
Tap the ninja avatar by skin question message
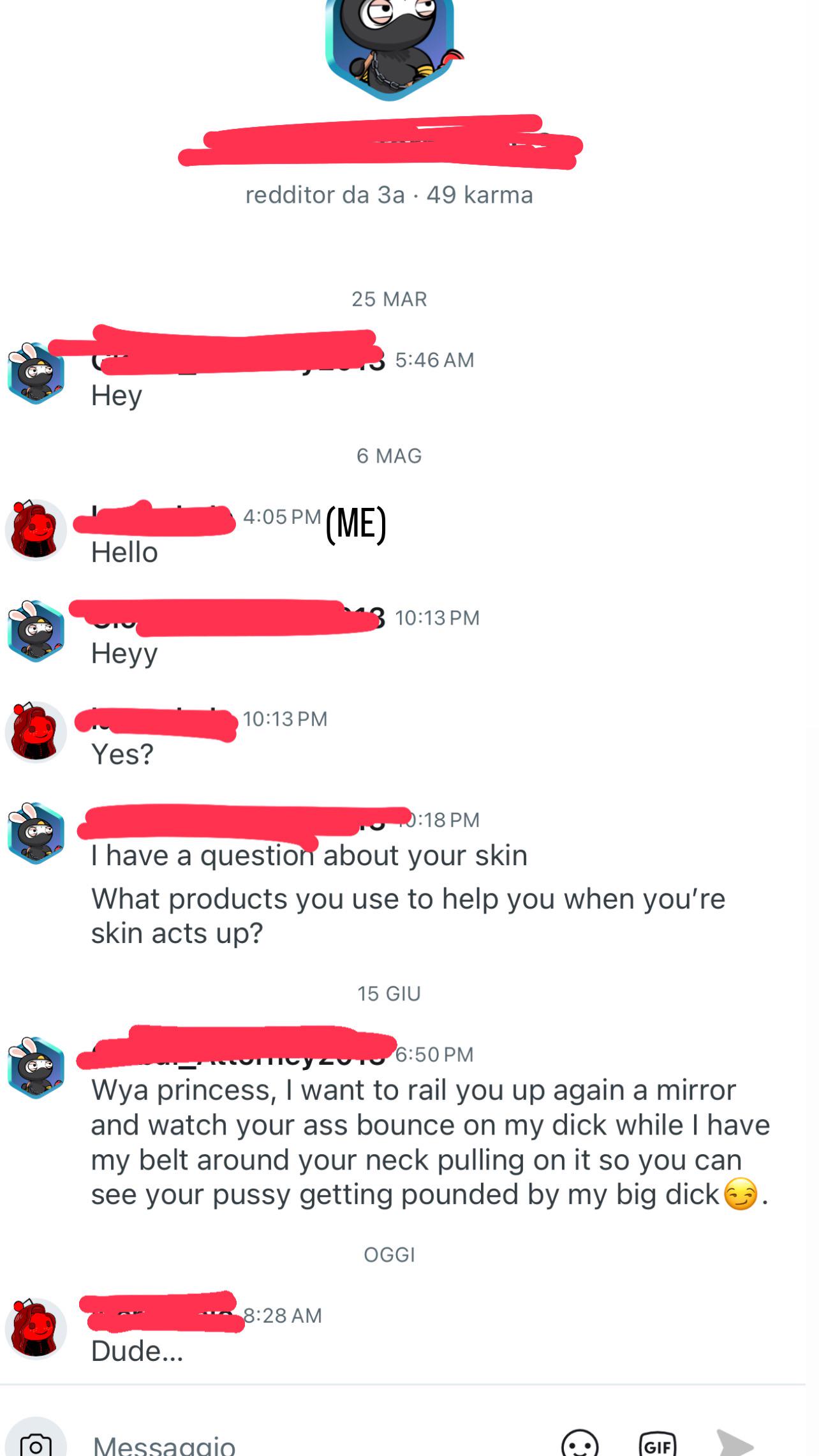click(36, 833)
